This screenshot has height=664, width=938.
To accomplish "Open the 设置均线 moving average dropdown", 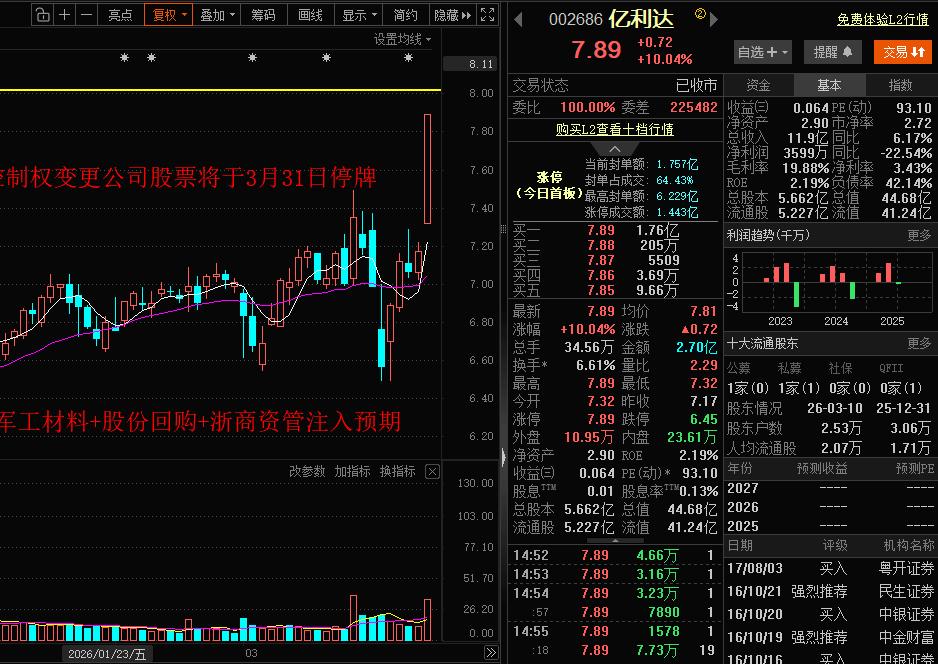I will coord(403,39).
